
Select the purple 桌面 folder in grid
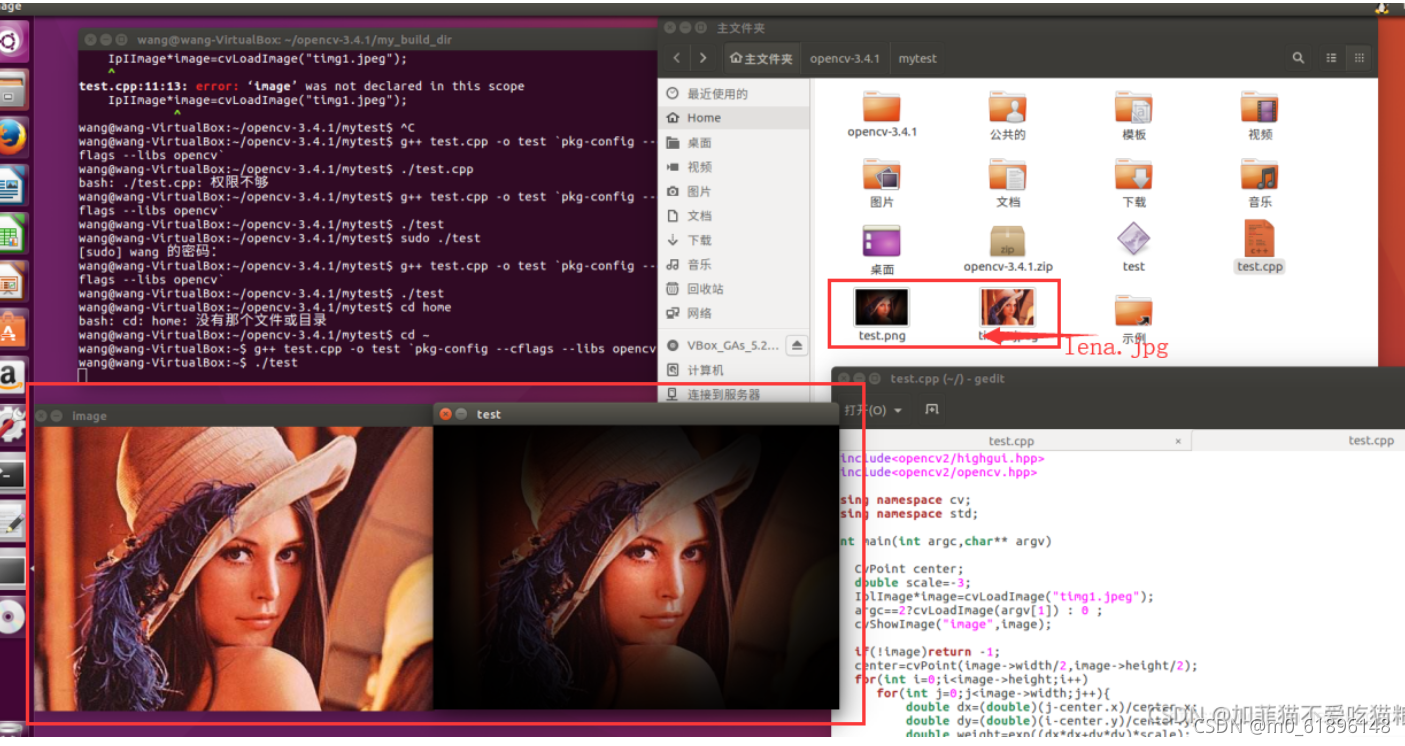(882, 241)
